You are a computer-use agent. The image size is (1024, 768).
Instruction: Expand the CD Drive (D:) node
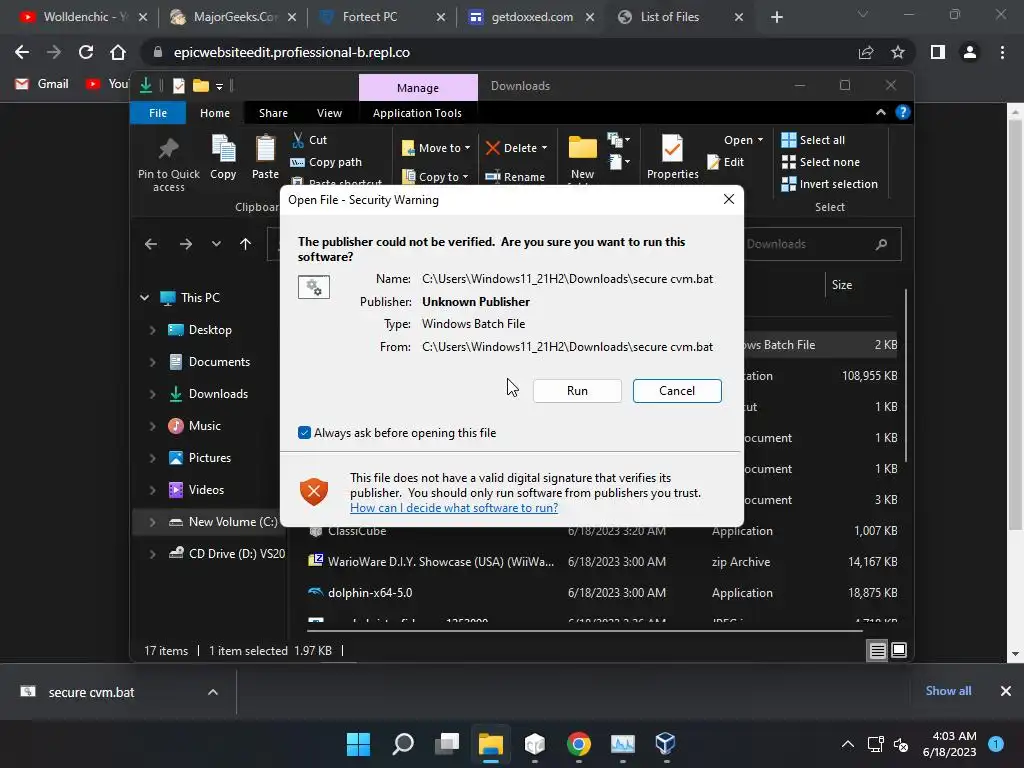pyautogui.click(x=153, y=554)
